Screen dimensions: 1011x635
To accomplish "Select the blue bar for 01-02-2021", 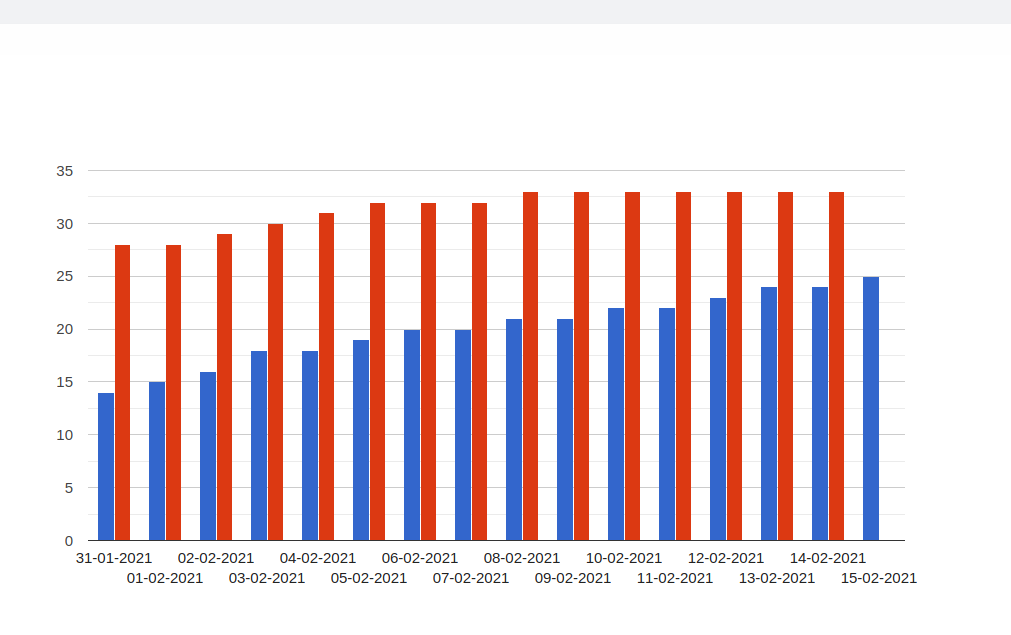I will point(157,461).
